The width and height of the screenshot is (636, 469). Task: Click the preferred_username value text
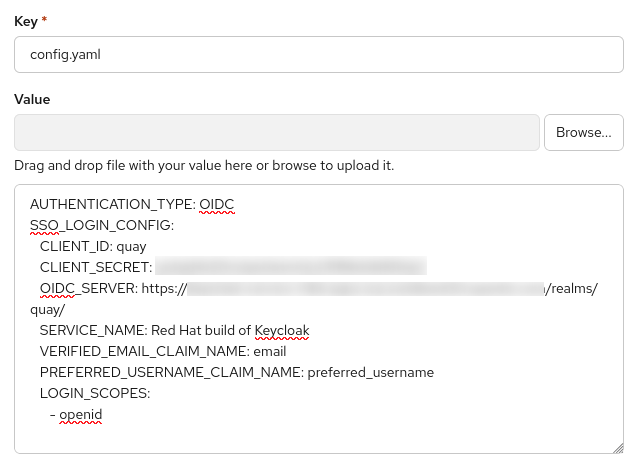370,372
